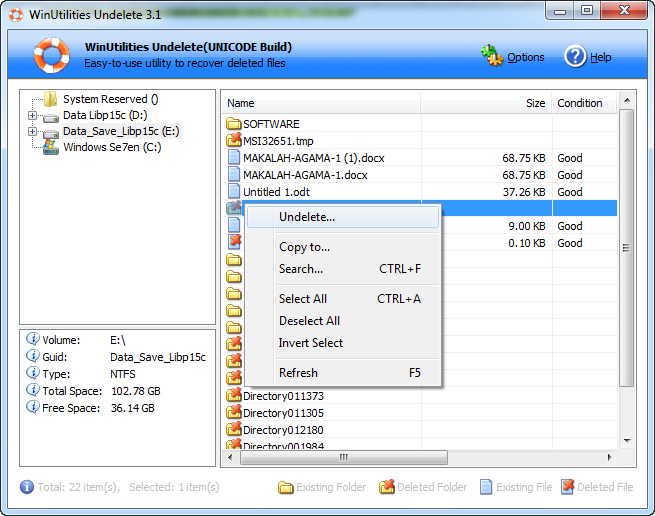Image resolution: width=655 pixels, height=516 pixels.
Task: Choose Deselect All in the context menu
Action: coord(343,321)
